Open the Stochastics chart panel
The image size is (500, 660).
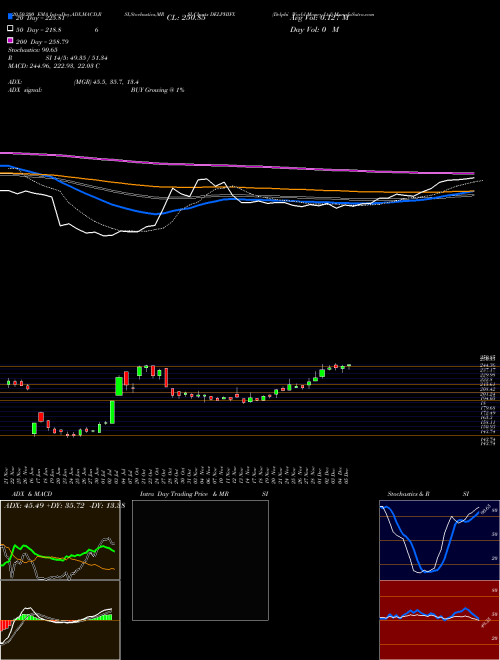click(x=440, y=540)
